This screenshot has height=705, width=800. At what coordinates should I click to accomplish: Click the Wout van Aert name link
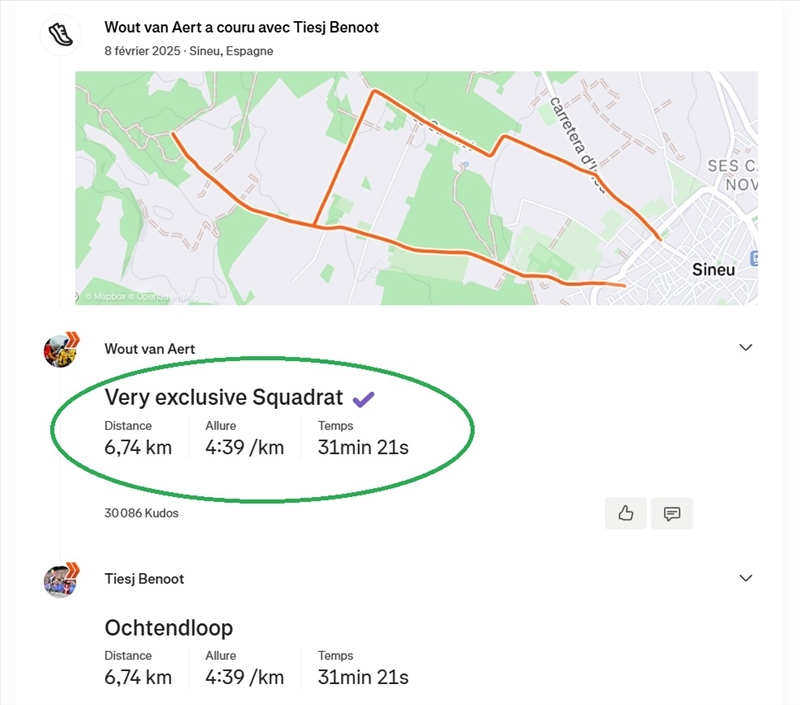(x=149, y=349)
